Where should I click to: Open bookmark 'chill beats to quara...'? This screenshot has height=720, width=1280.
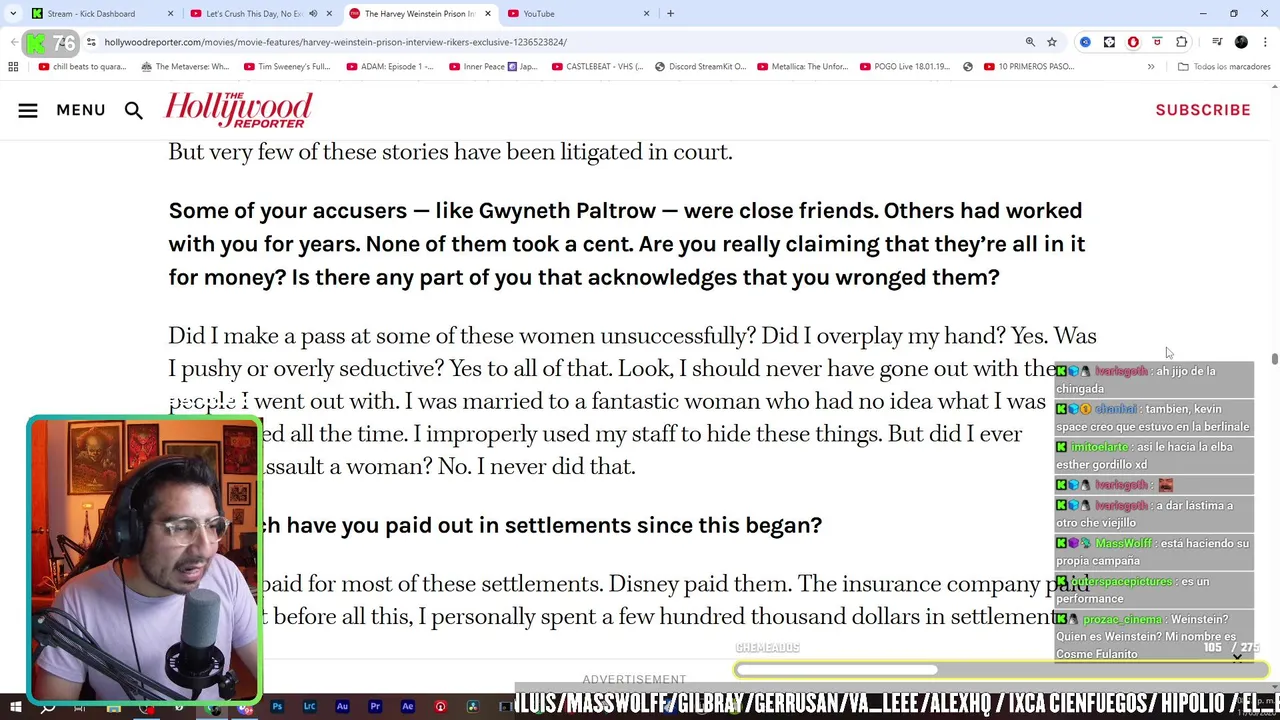click(x=82, y=66)
